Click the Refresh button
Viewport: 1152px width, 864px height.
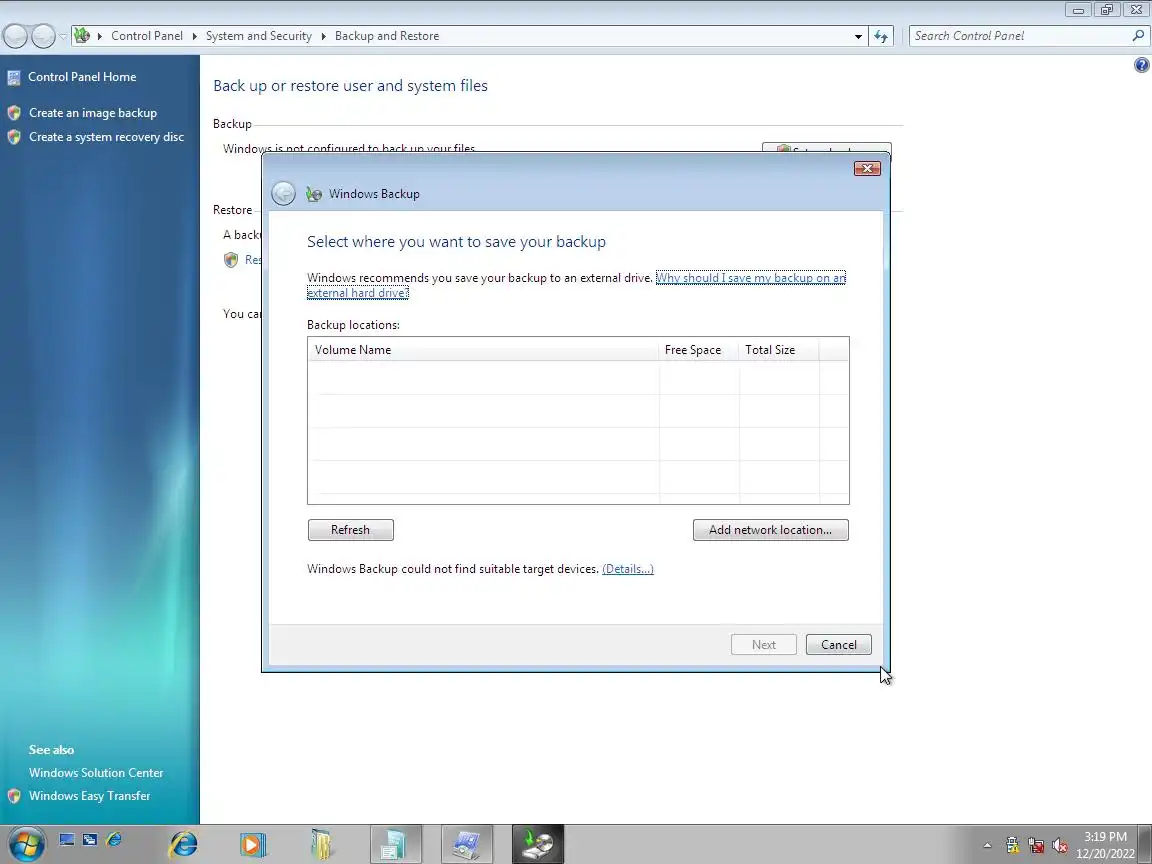(x=350, y=530)
